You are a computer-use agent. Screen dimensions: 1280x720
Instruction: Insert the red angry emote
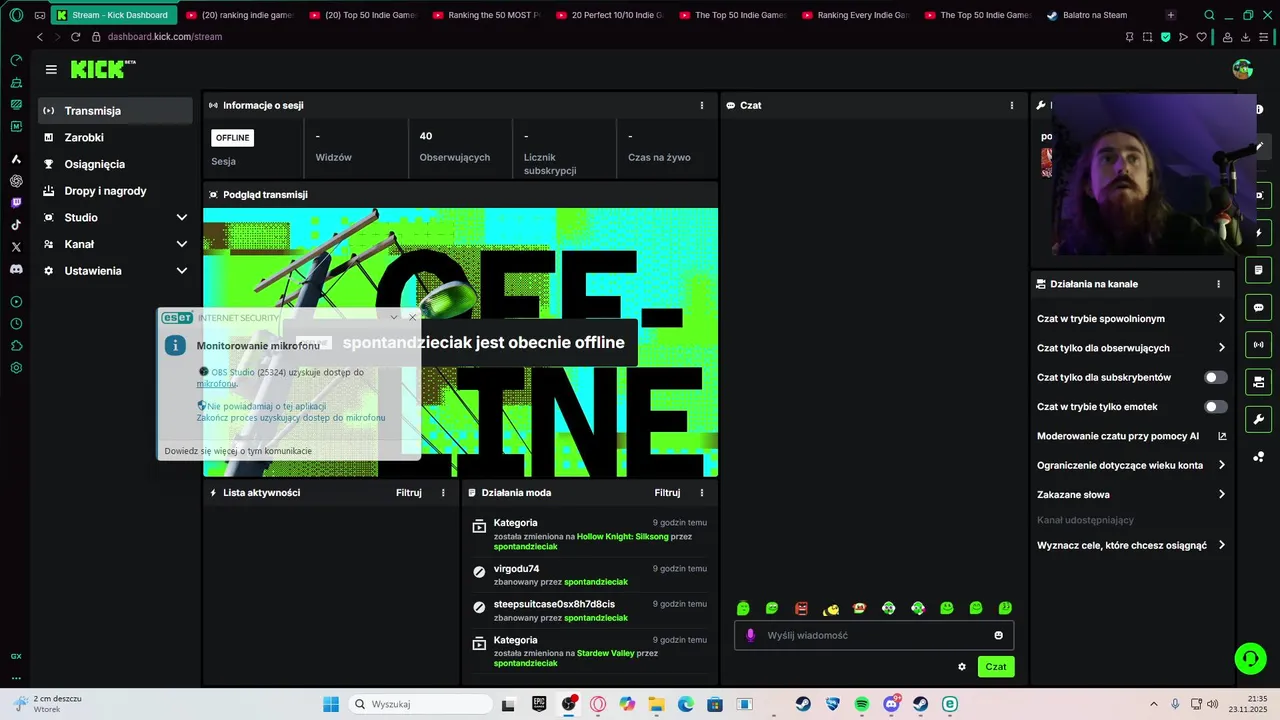(x=801, y=608)
